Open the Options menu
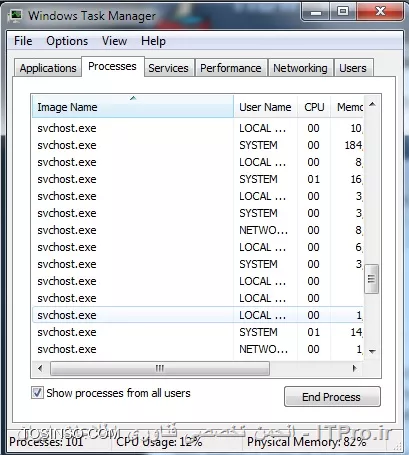409x455 pixels. (67, 41)
